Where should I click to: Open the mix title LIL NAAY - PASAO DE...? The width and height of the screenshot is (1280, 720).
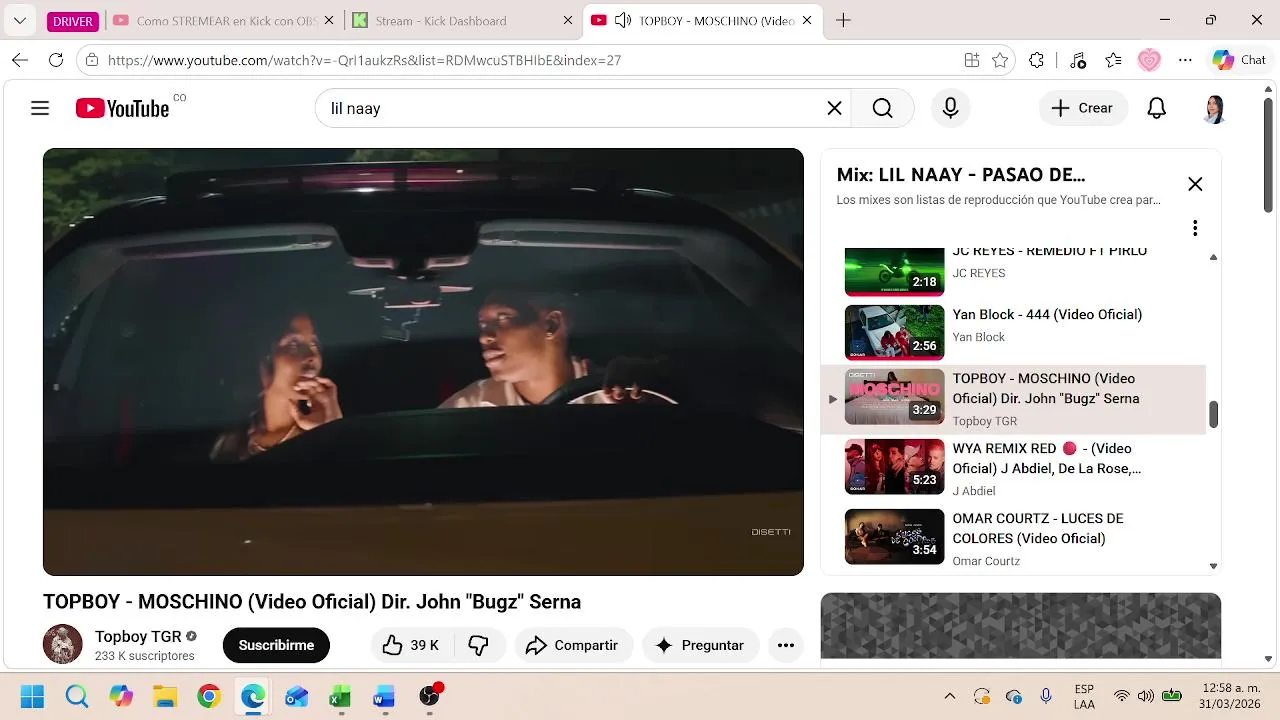click(960, 175)
